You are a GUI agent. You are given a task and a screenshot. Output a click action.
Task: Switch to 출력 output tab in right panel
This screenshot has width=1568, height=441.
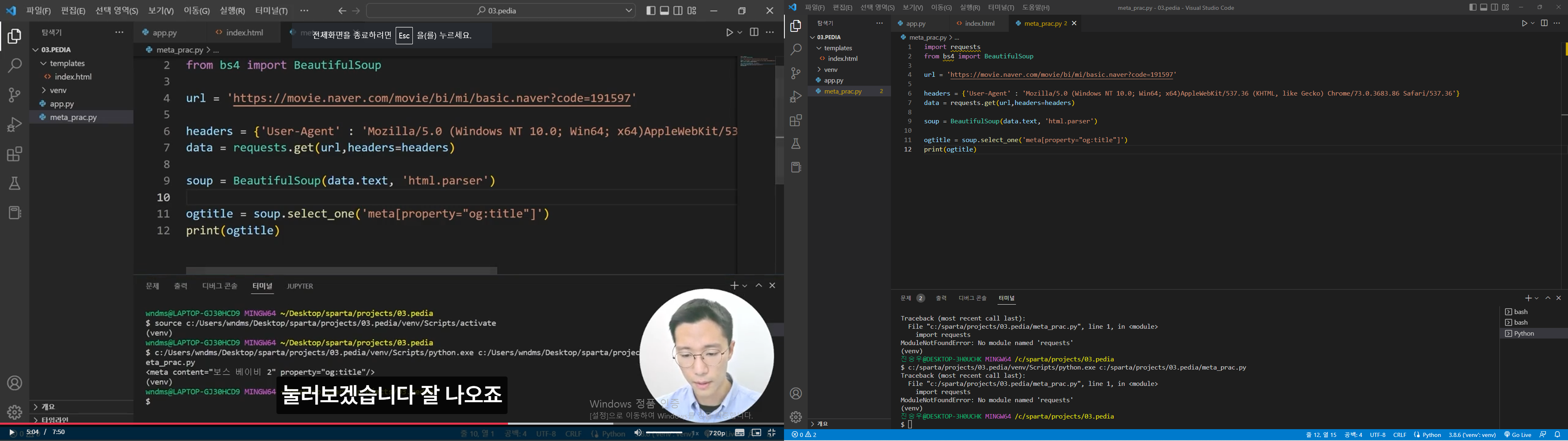coord(941,298)
